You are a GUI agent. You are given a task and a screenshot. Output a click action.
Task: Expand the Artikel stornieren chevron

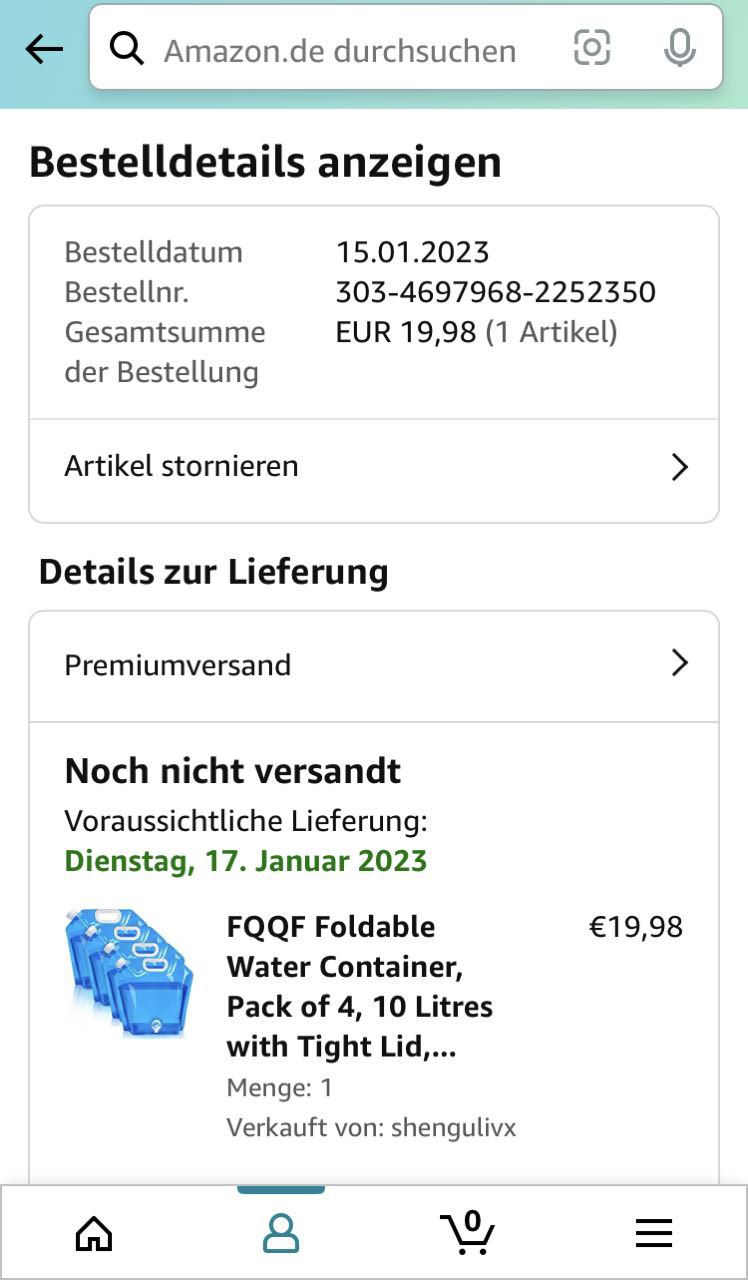tap(680, 467)
